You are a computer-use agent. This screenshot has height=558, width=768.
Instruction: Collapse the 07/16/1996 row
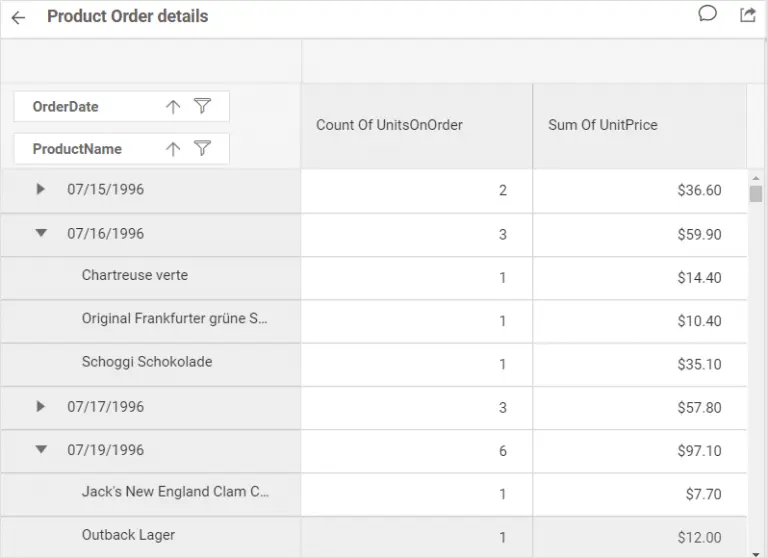41,233
